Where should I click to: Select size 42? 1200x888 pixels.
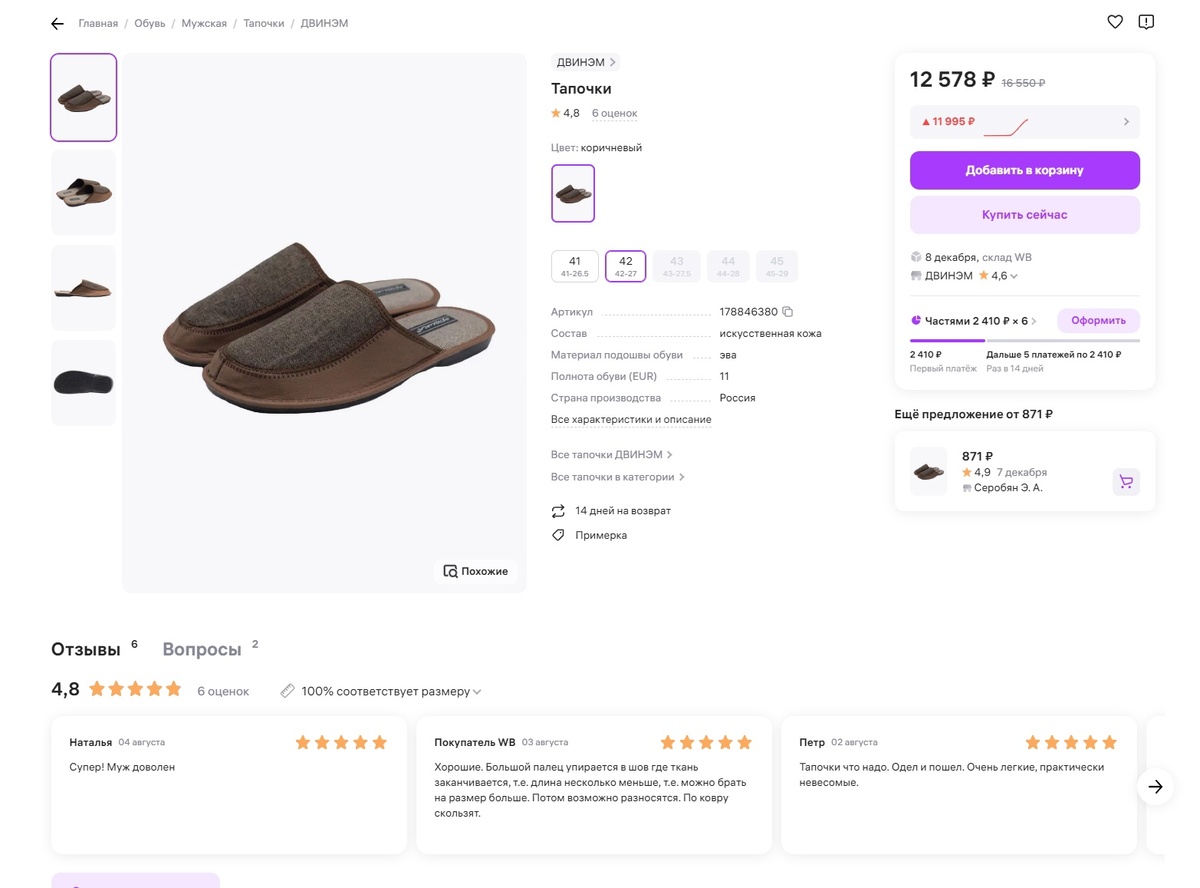click(626, 266)
